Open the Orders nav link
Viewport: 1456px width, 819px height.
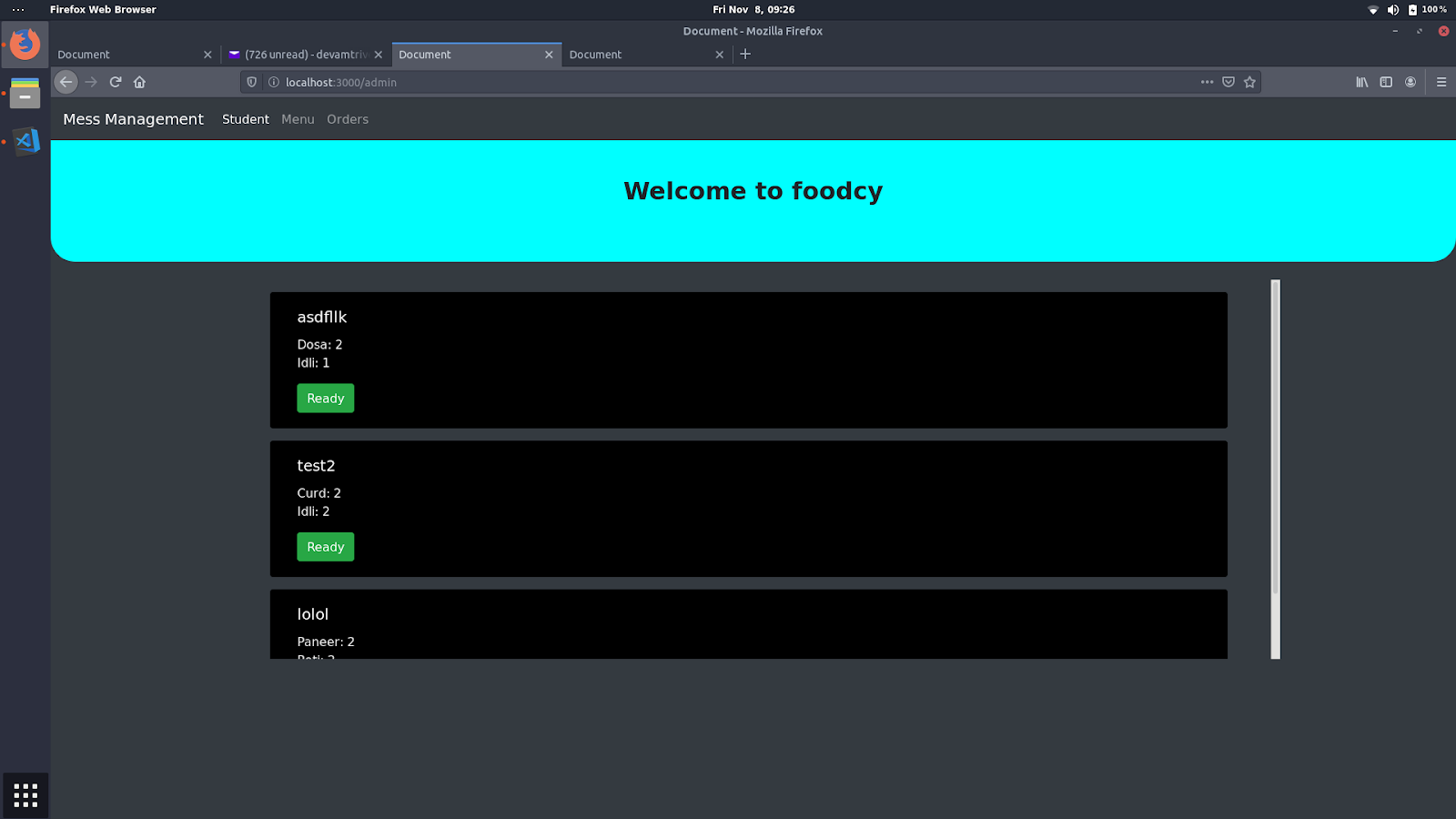(348, 119)
